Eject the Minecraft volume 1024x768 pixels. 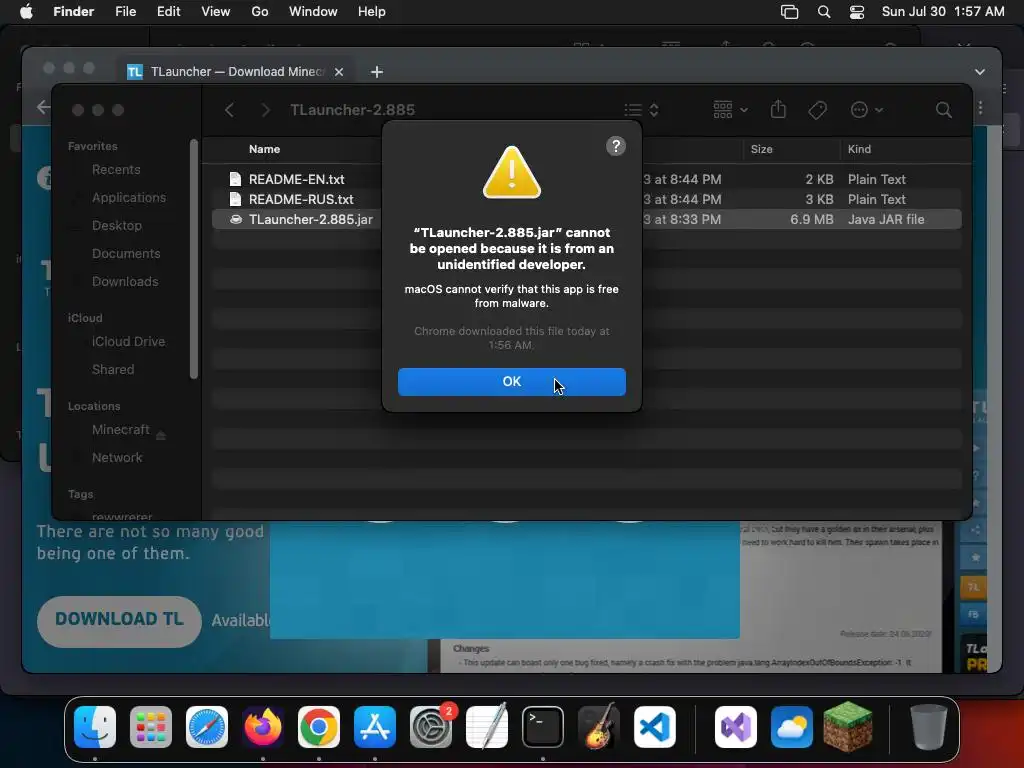point(161,435)
